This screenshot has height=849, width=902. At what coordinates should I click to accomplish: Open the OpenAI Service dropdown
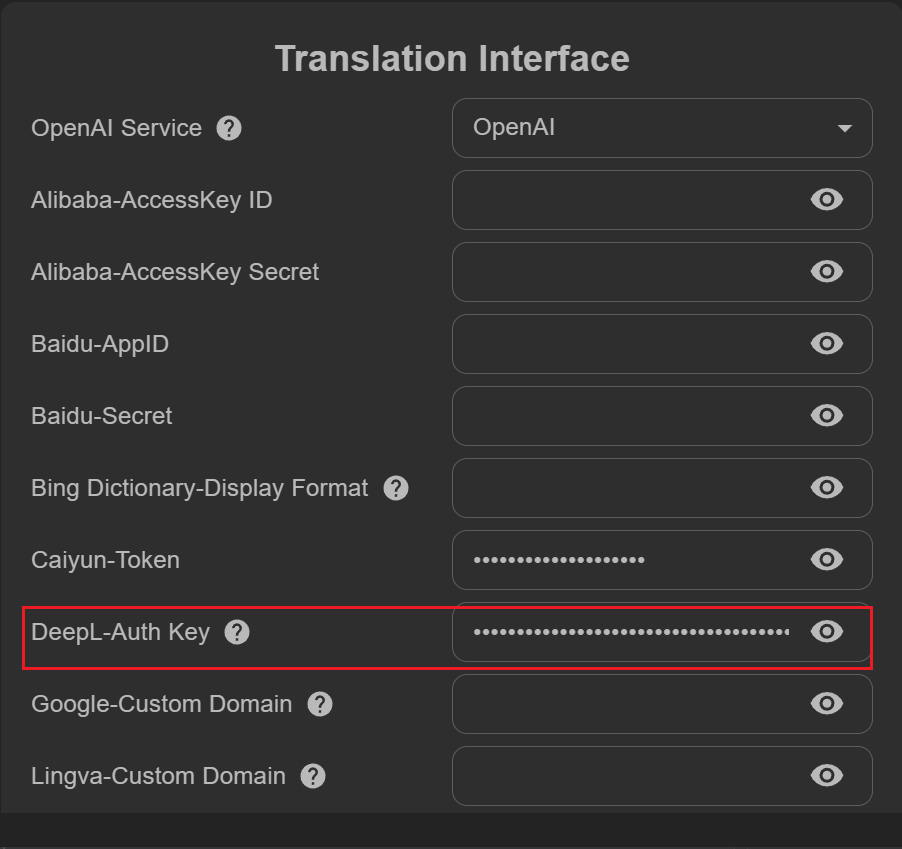662,128
